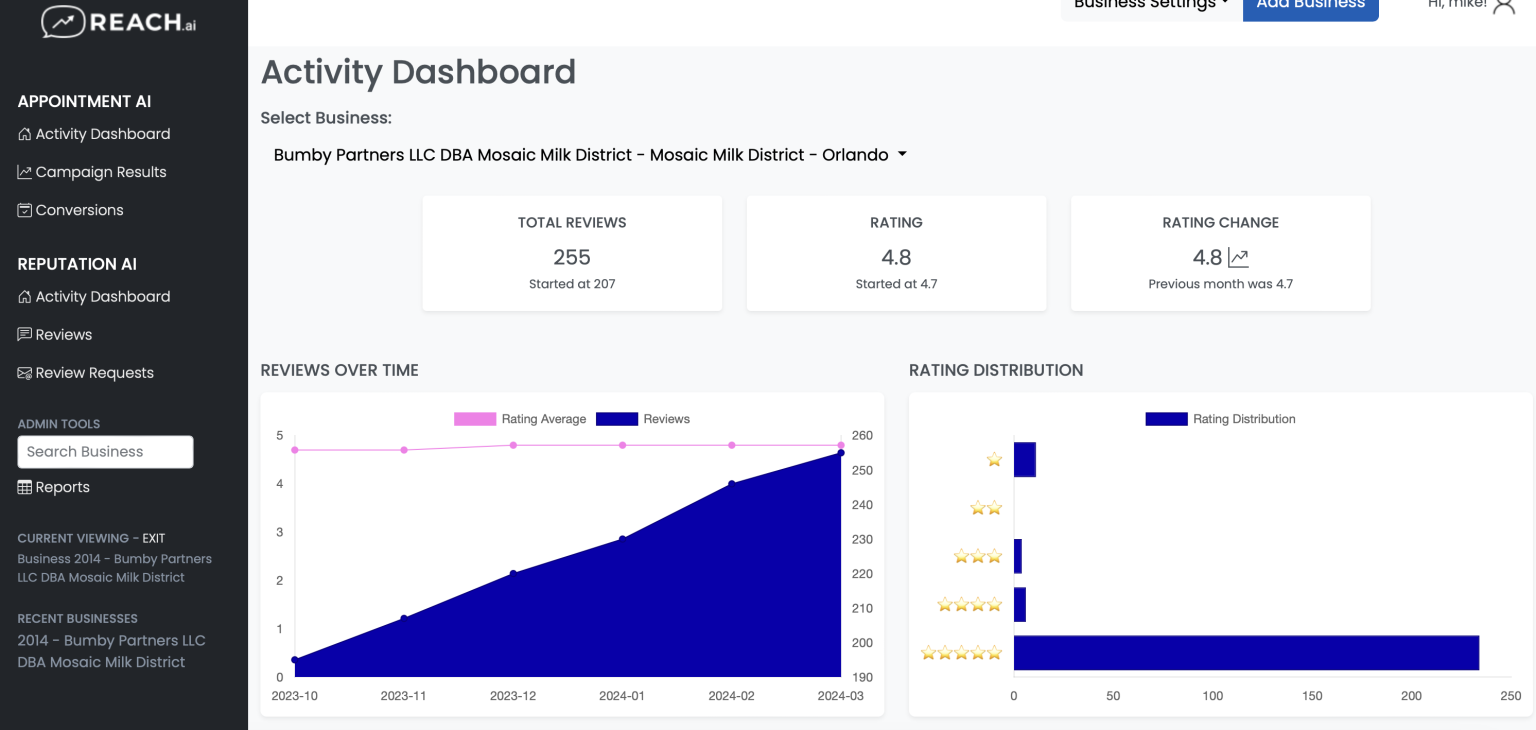Click the Add Business button
Viewport: 1536px width, 730px height.
[x=1310, y=4]
